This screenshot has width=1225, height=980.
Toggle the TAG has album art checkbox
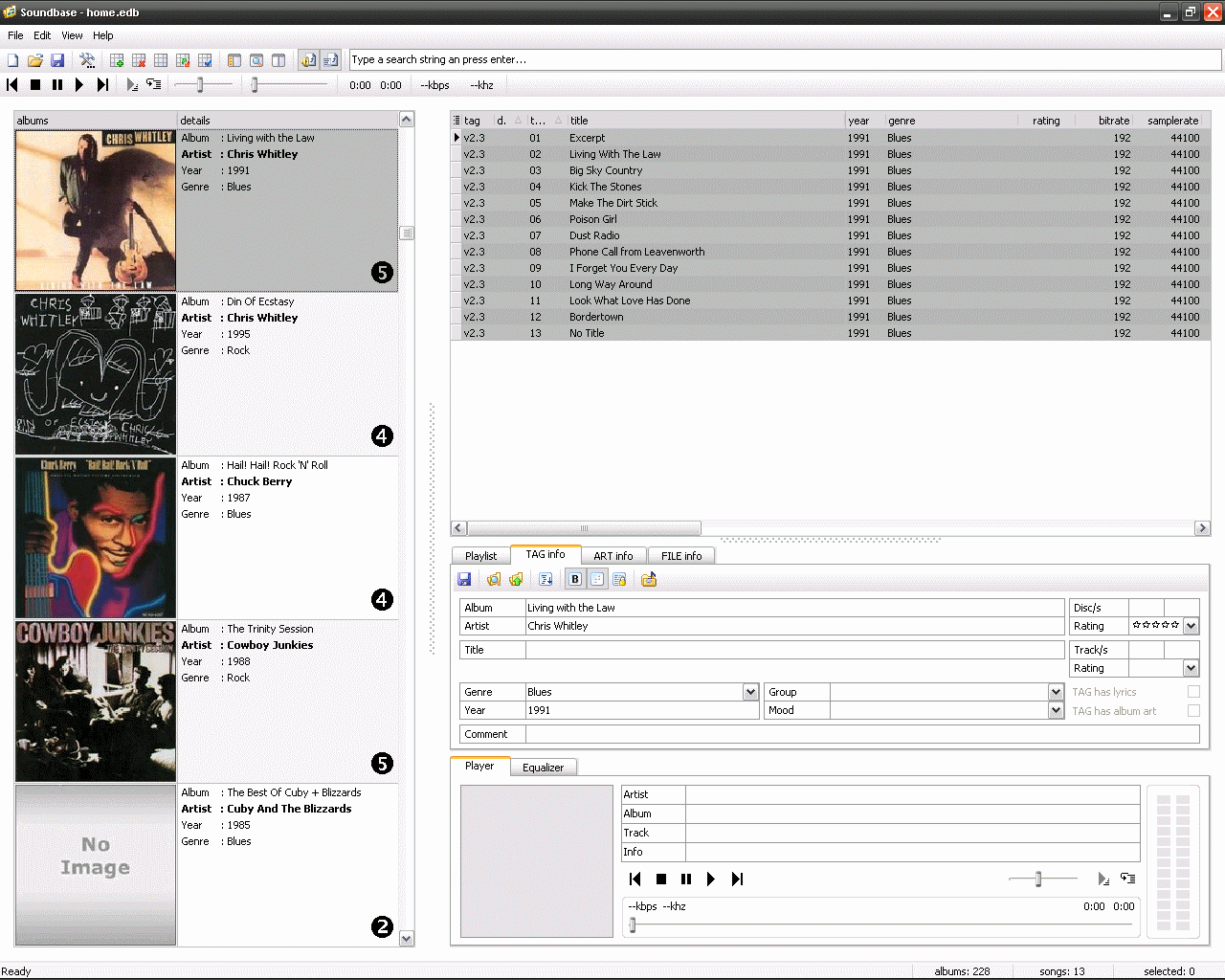(1193, 711)
